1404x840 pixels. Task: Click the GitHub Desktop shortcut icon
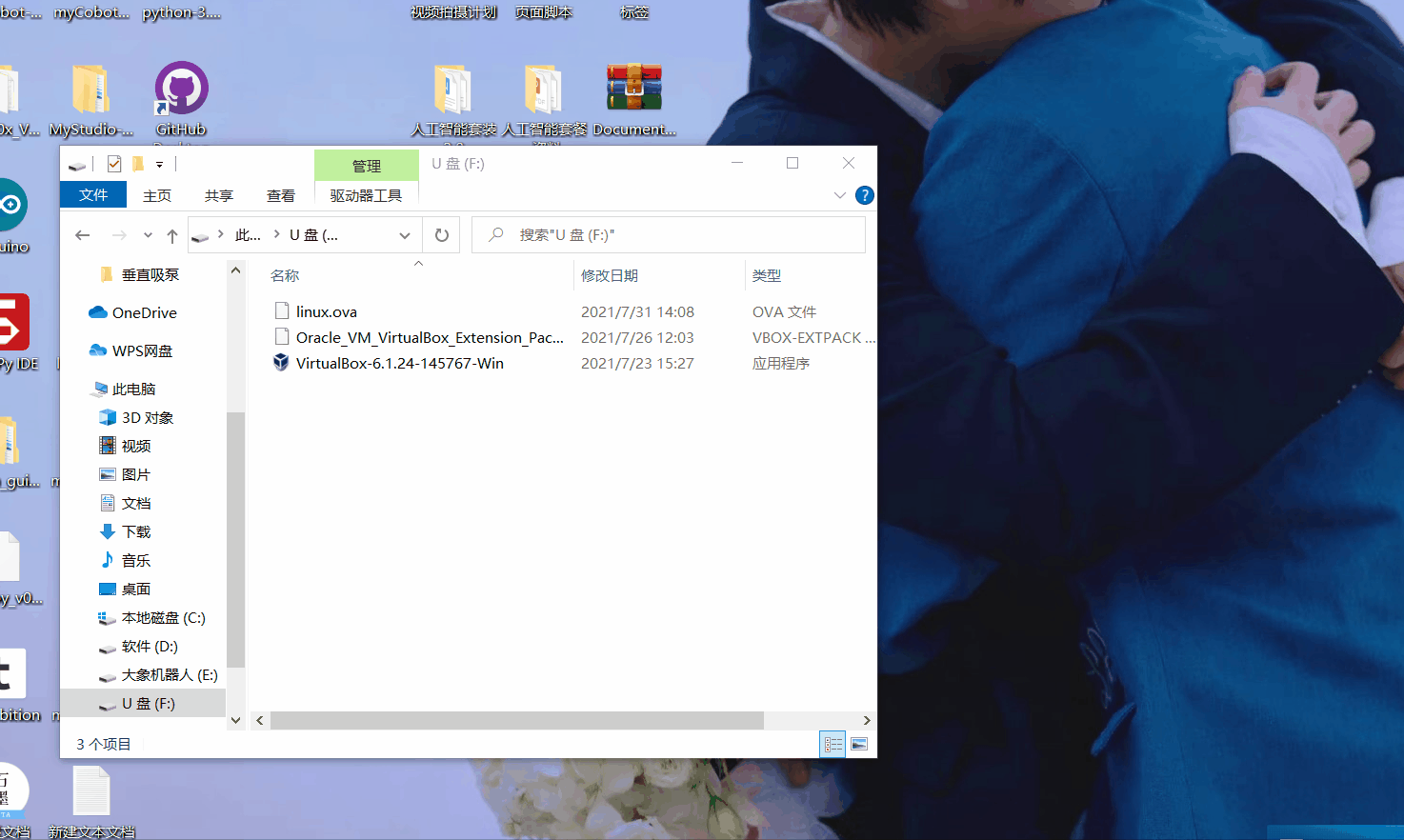(181, 90)
